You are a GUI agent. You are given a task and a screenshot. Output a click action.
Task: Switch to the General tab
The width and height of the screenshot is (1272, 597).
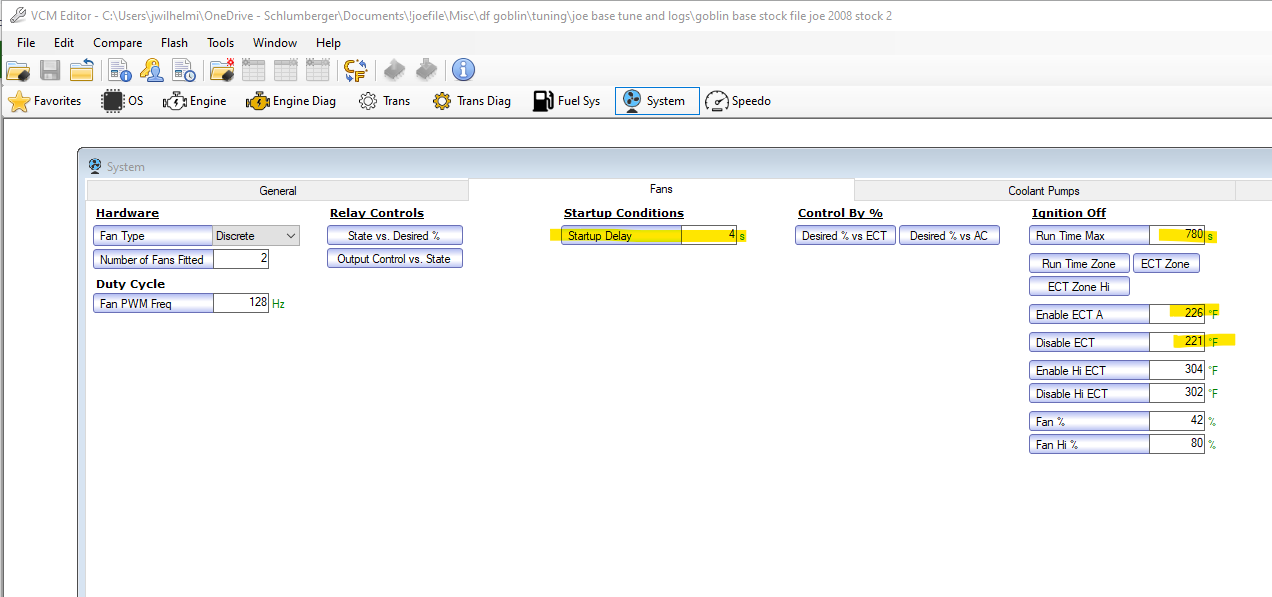pyautogui.click(x=278, y=191)
